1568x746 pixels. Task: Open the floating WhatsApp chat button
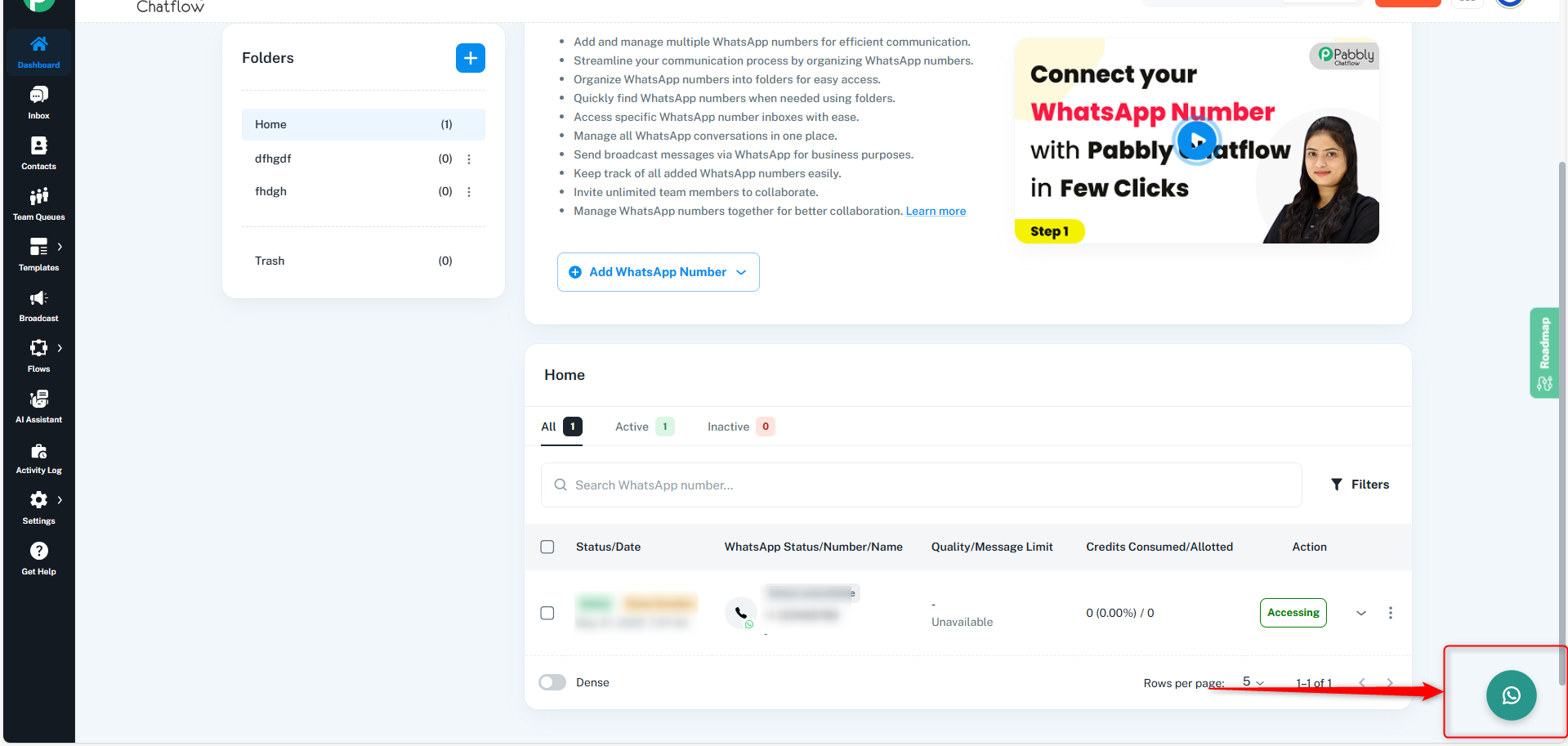1511,695
